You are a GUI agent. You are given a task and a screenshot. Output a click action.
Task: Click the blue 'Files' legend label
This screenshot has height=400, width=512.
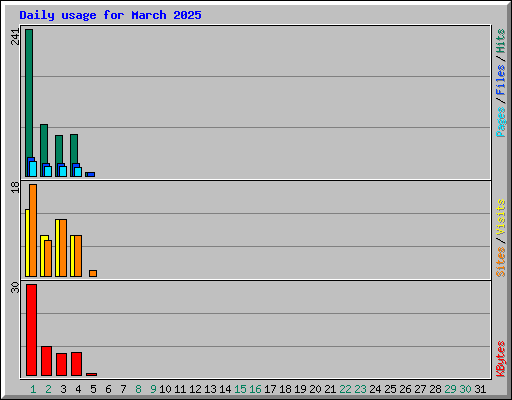tap(500, 79)
